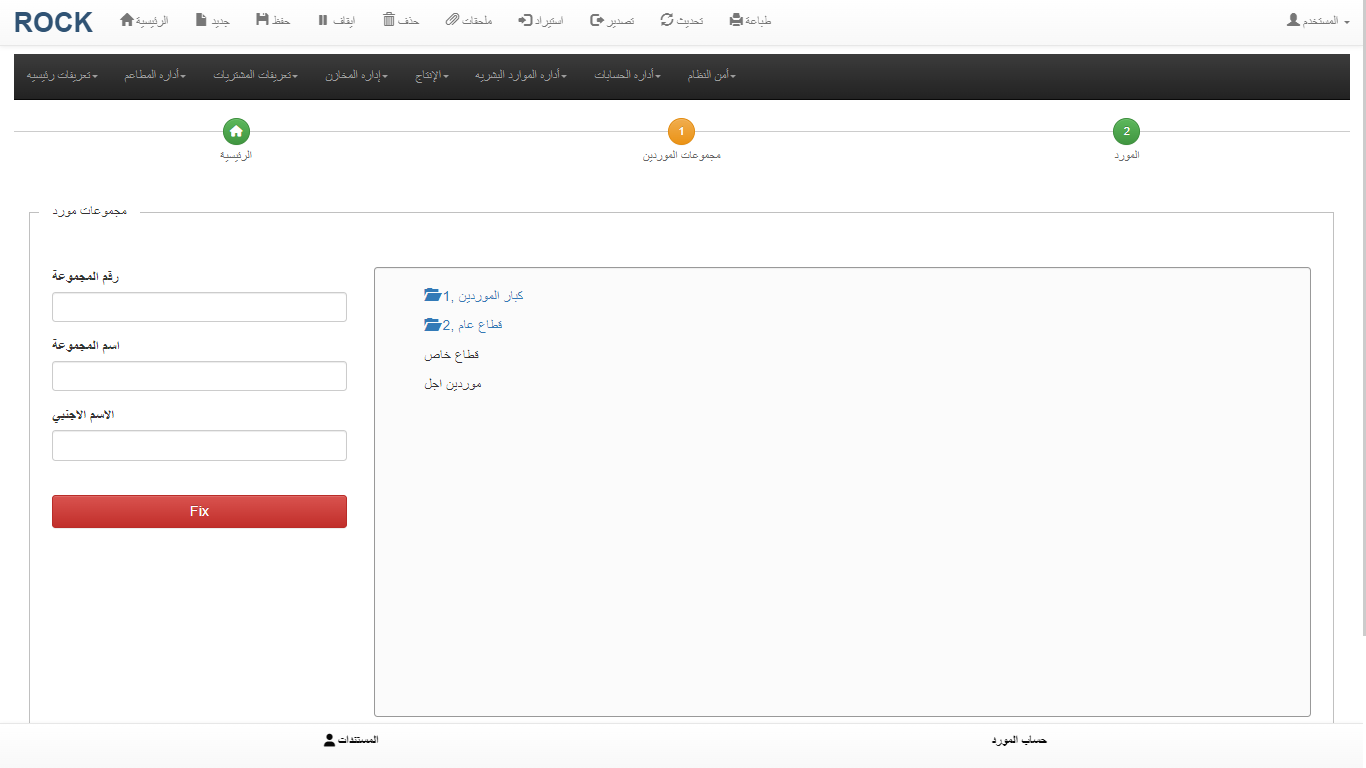Open the المستندات link in footer
Screen dimensions: 1366x768
click(351, 740)
